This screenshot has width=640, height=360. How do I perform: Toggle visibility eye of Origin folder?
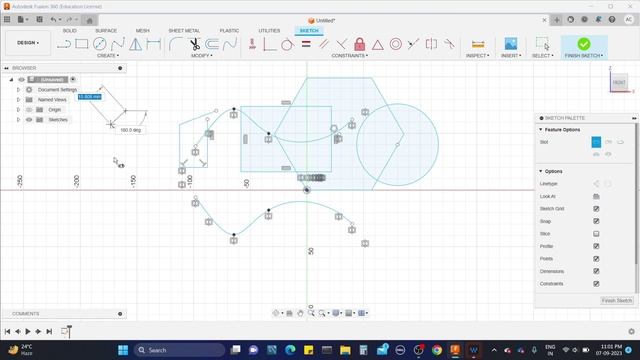coord(29,110)
